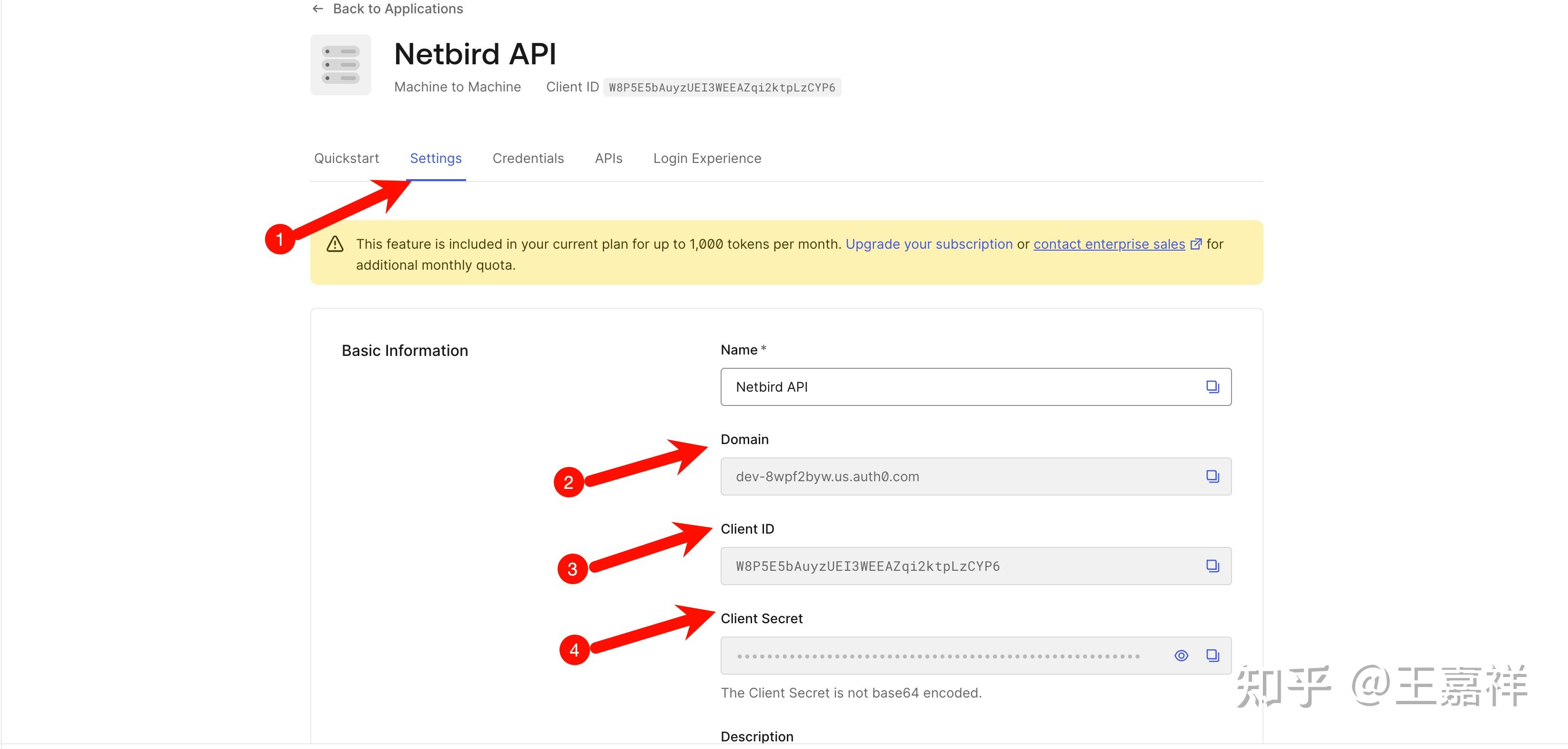Viewport: 1568px width, 749px height.
Task: Select the Settings tab
Action: click(x=435, y=158)
